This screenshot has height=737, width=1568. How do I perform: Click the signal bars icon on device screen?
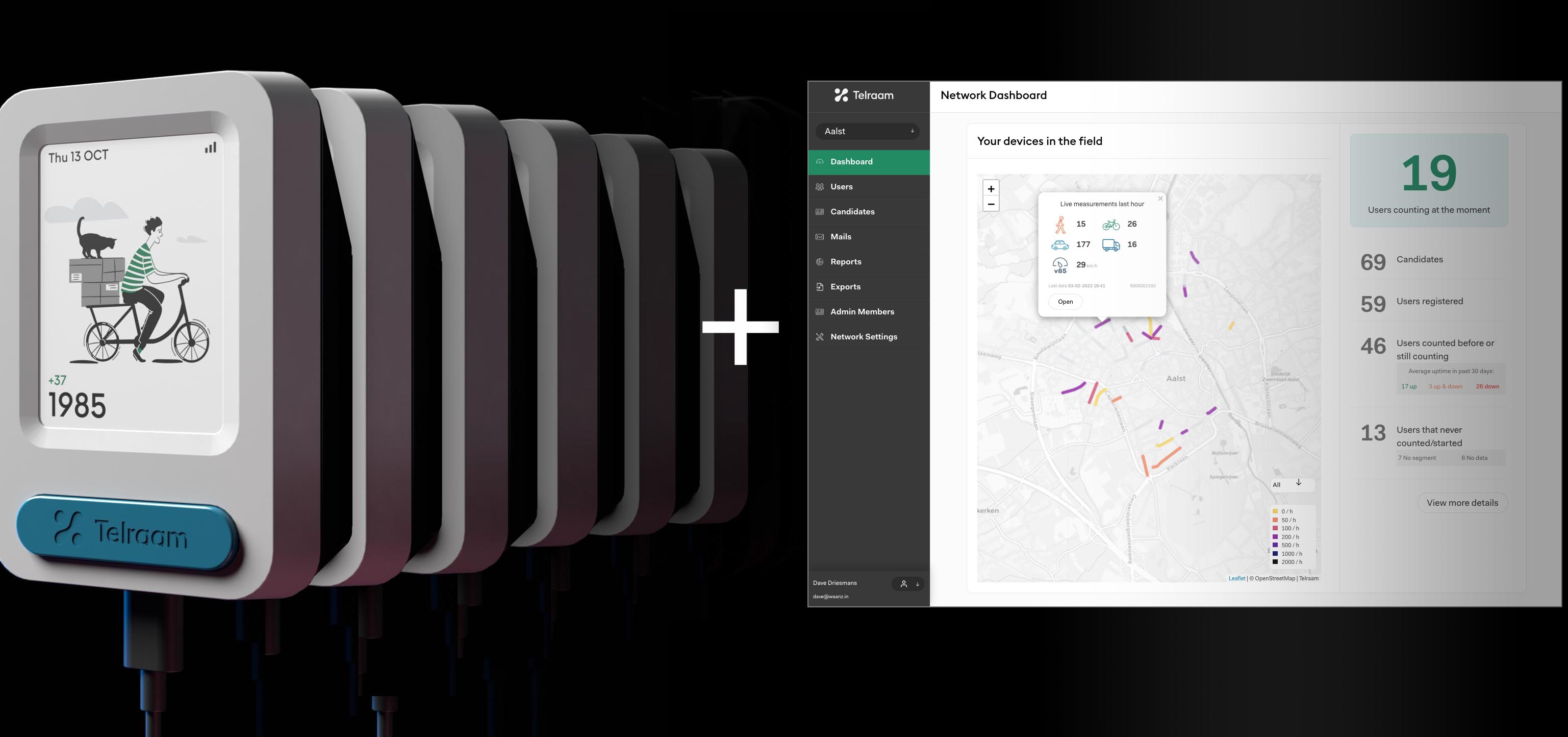(x=211, y=148)
